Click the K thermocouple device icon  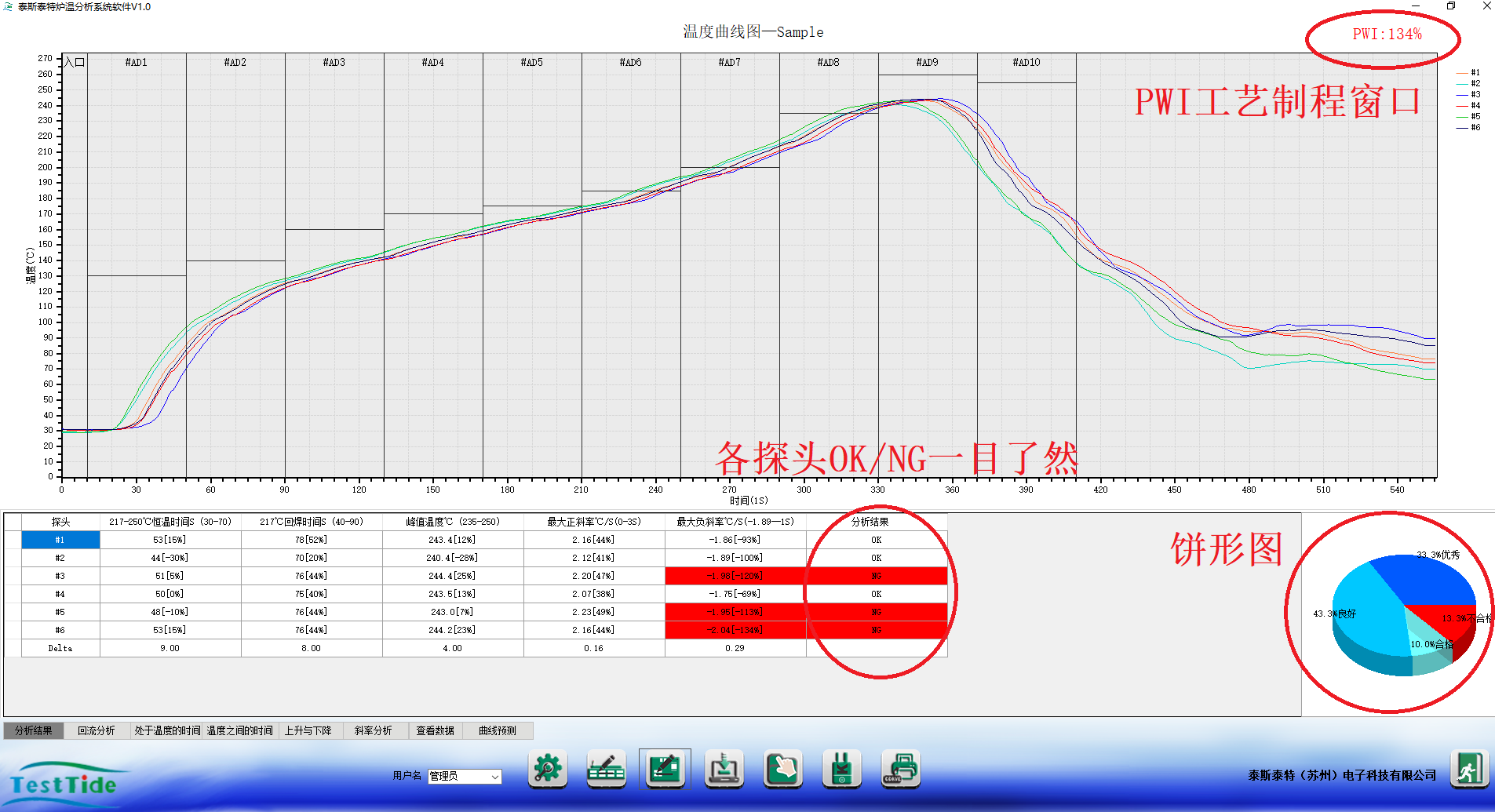pos(841,769)
